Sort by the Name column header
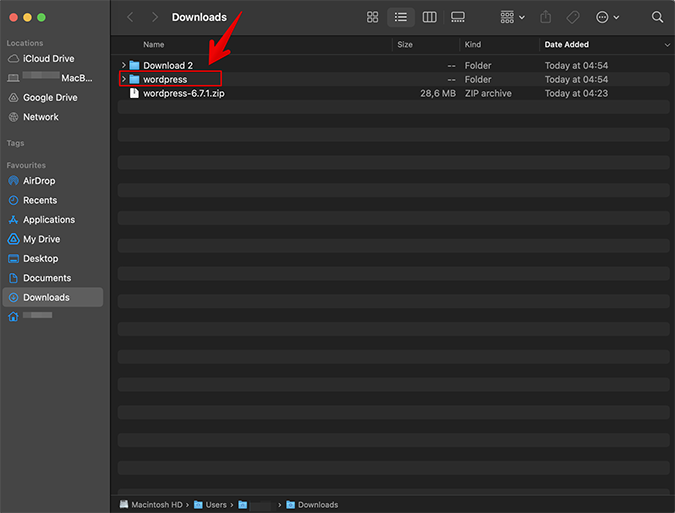The image size is (675, 513). point(154,44)
